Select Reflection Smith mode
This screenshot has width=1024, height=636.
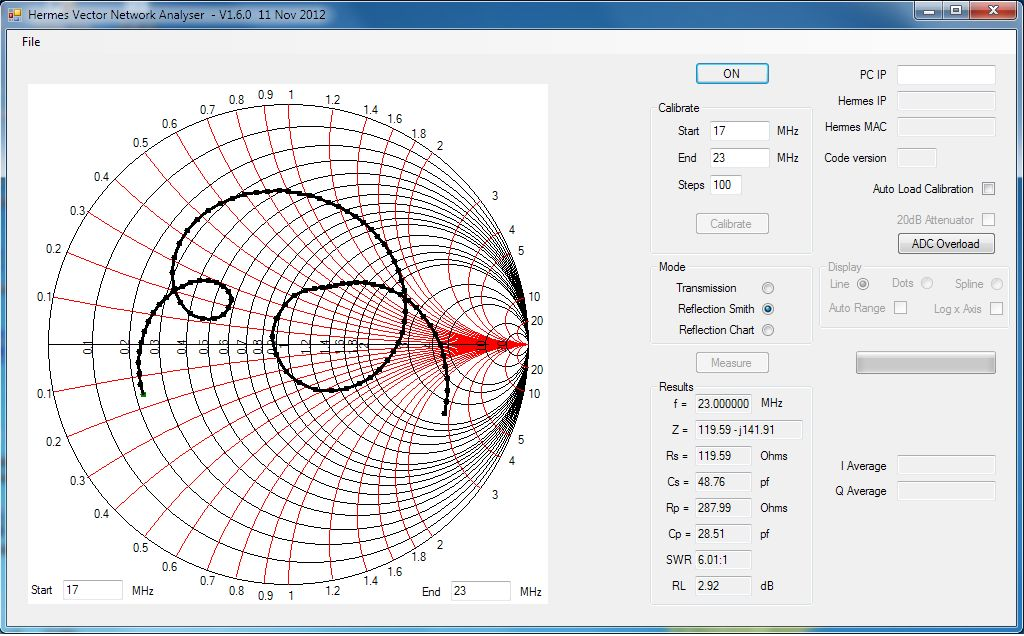click(x=767, y=309)
